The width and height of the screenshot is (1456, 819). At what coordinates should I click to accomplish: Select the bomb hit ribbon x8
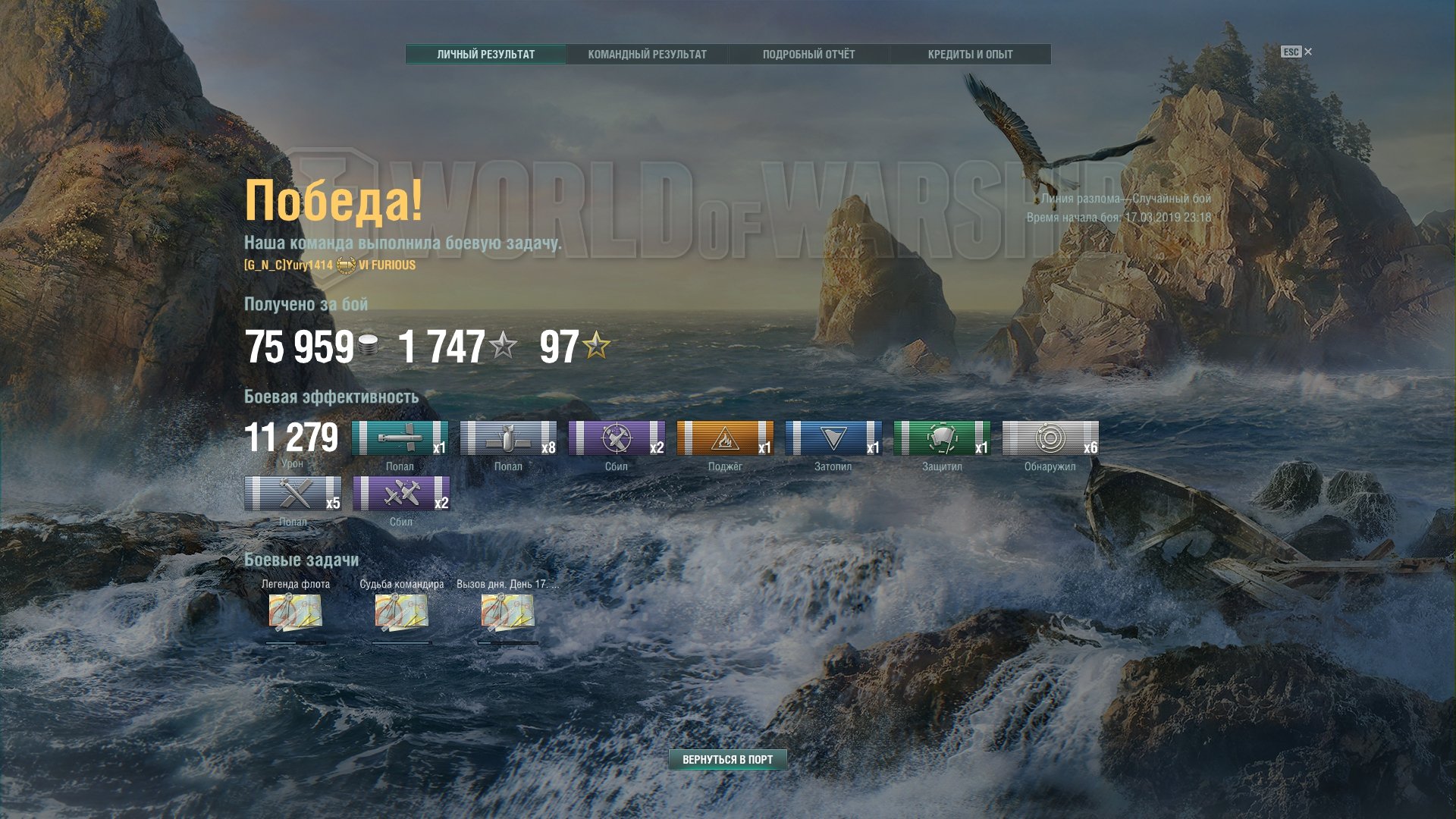508,438
